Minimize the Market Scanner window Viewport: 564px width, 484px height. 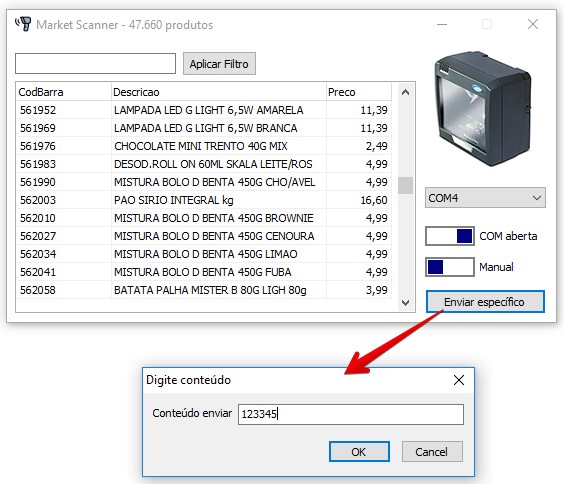442,24
